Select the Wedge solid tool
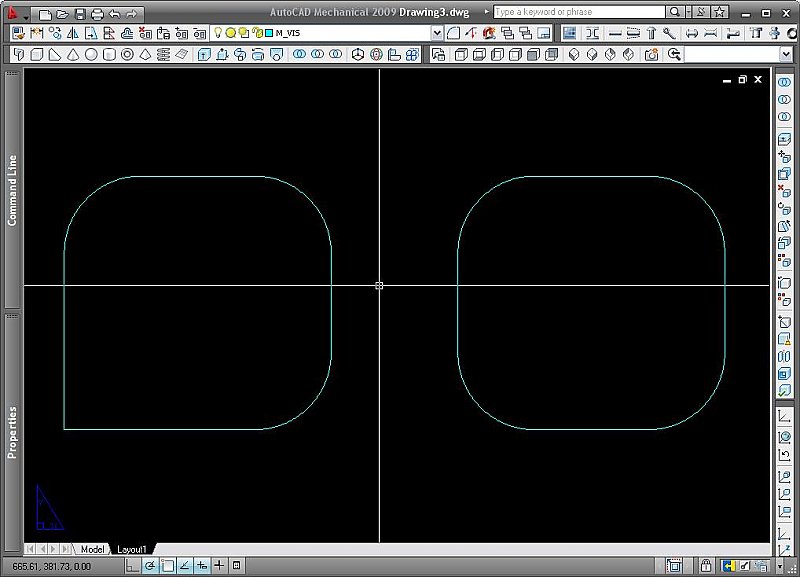 click(55, 54)
